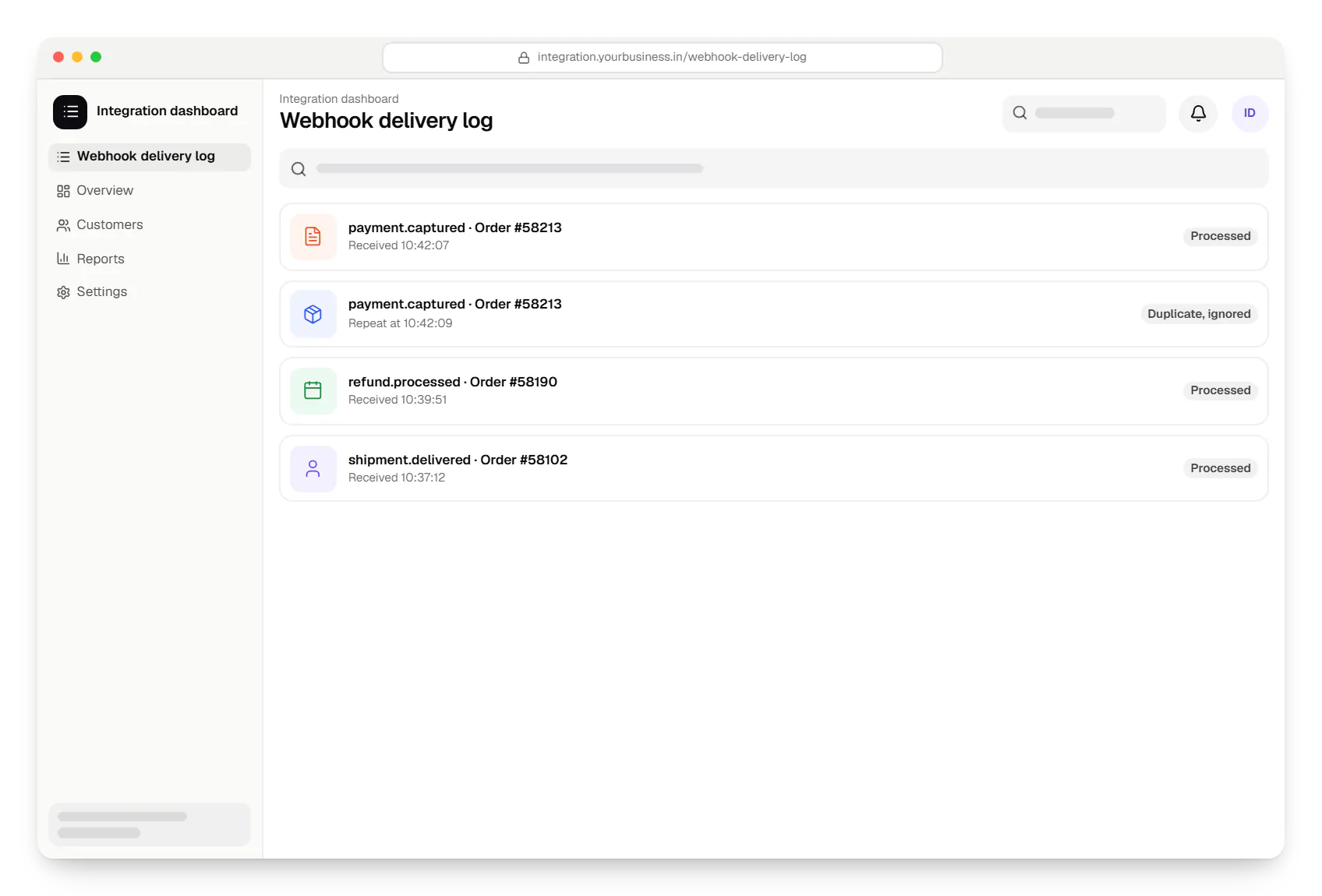Click the Overview grid icon in sidebar
The height and width of the screenshot is (896, 1322).
[63, 191]
